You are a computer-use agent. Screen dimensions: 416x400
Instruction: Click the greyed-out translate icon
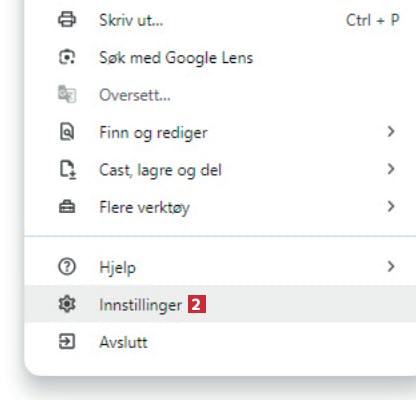pyautogui.click(x=67, y=94)
